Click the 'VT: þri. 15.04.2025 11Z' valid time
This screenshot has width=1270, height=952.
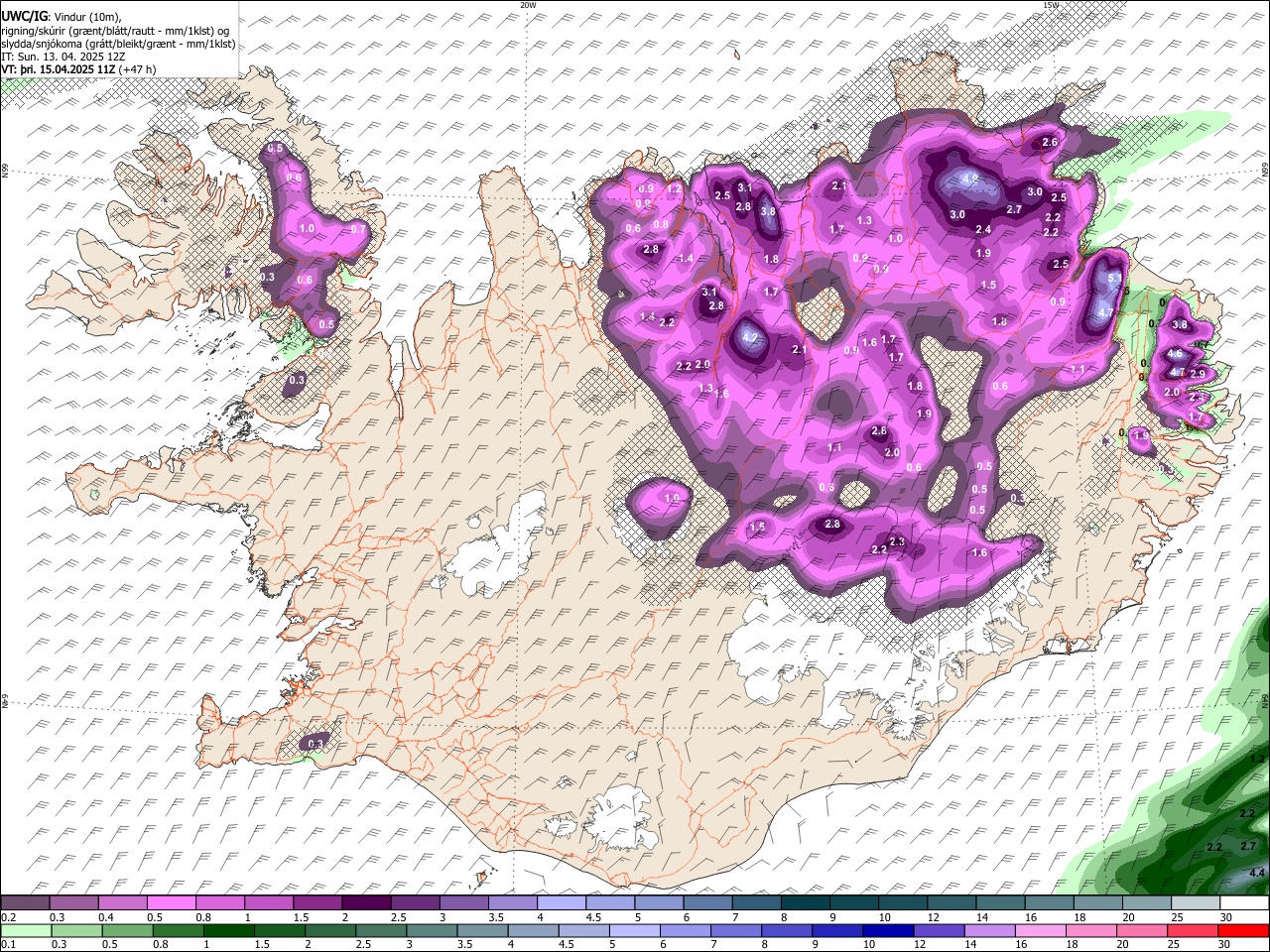pos(59,69)
